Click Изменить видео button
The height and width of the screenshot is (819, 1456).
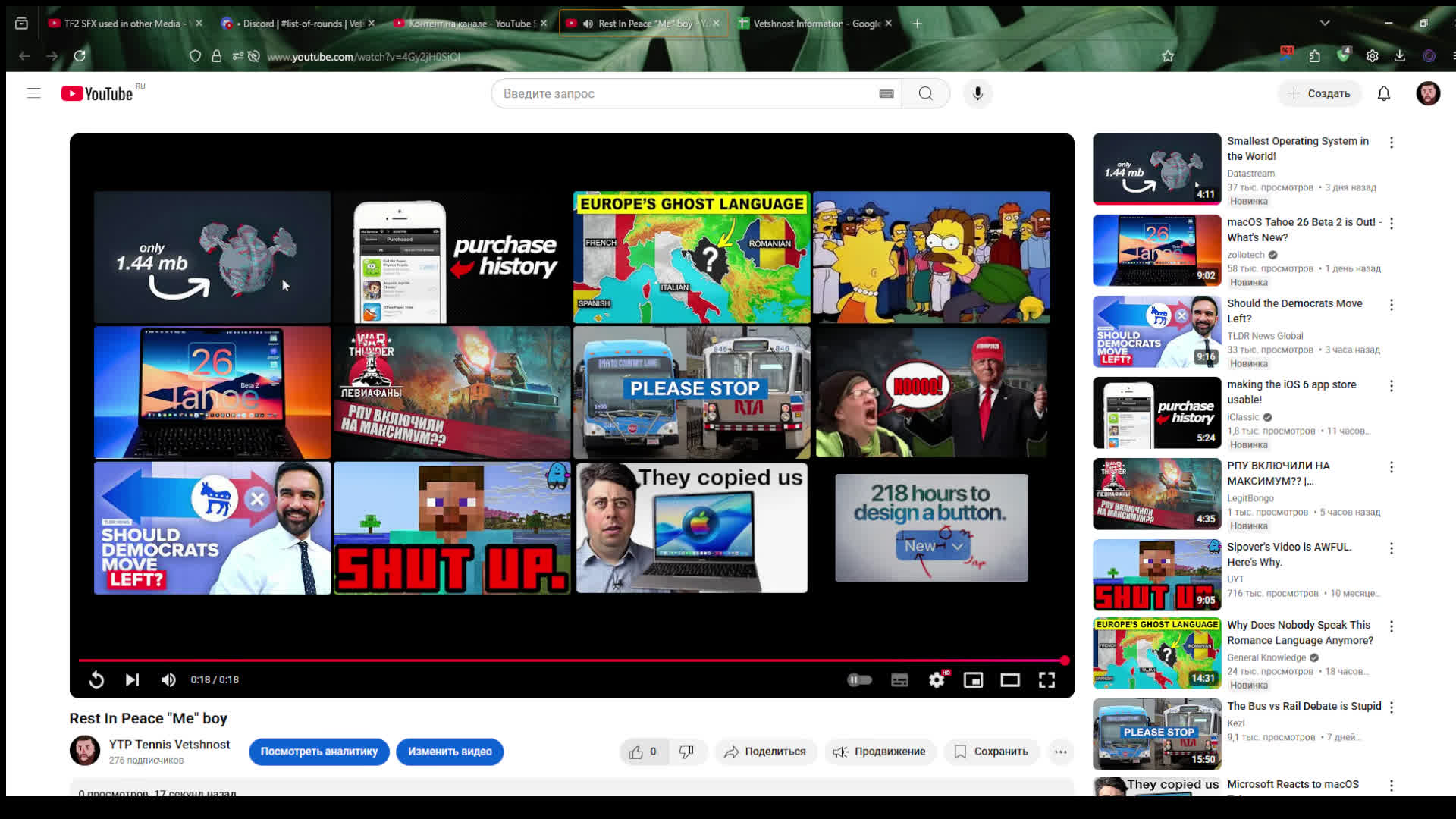tap(450, 752)
